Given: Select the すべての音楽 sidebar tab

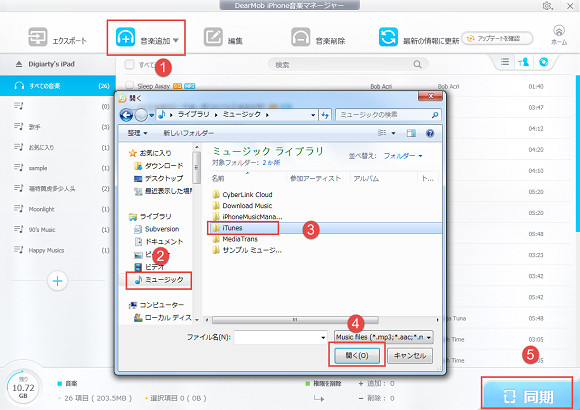Looking at the screenshot, I should (58, 86).
